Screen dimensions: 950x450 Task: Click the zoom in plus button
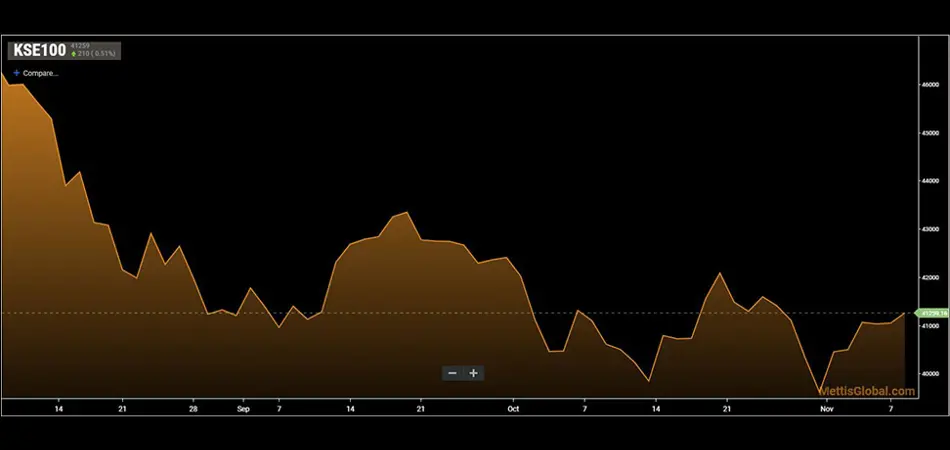click(474, 373)
